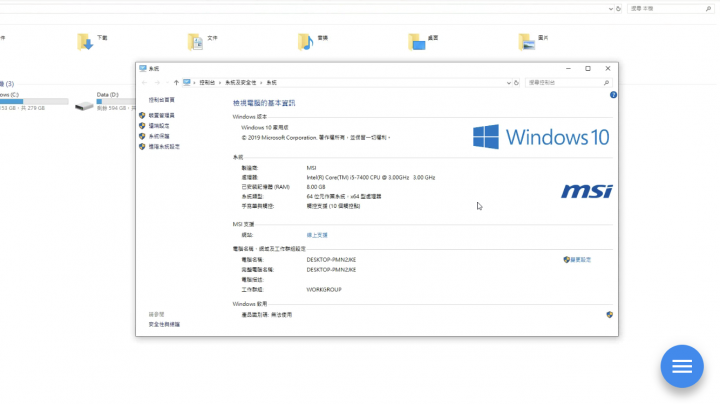Open recent locations dropdown beside forward arrow
720x404 pixels.
(167, 83)
